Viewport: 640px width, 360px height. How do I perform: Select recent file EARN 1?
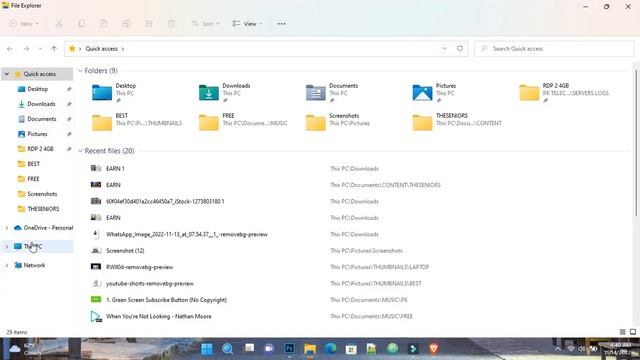115,169
